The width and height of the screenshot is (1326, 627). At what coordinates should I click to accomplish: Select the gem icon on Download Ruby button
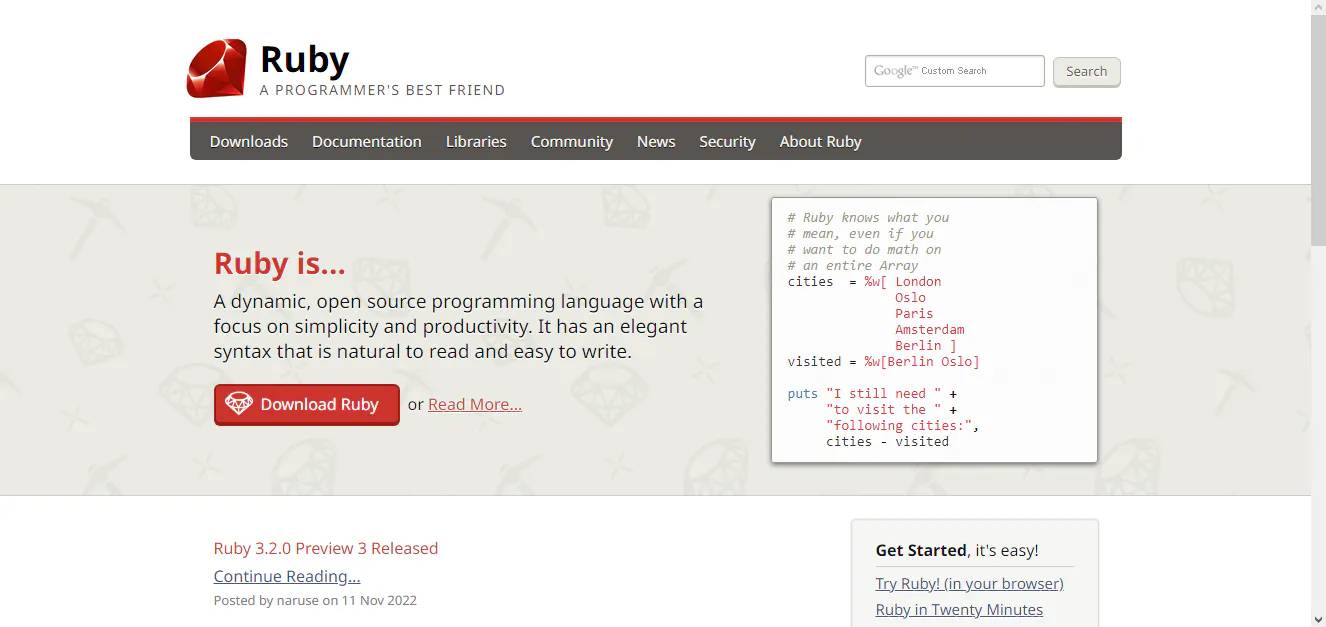click(239, 403)
